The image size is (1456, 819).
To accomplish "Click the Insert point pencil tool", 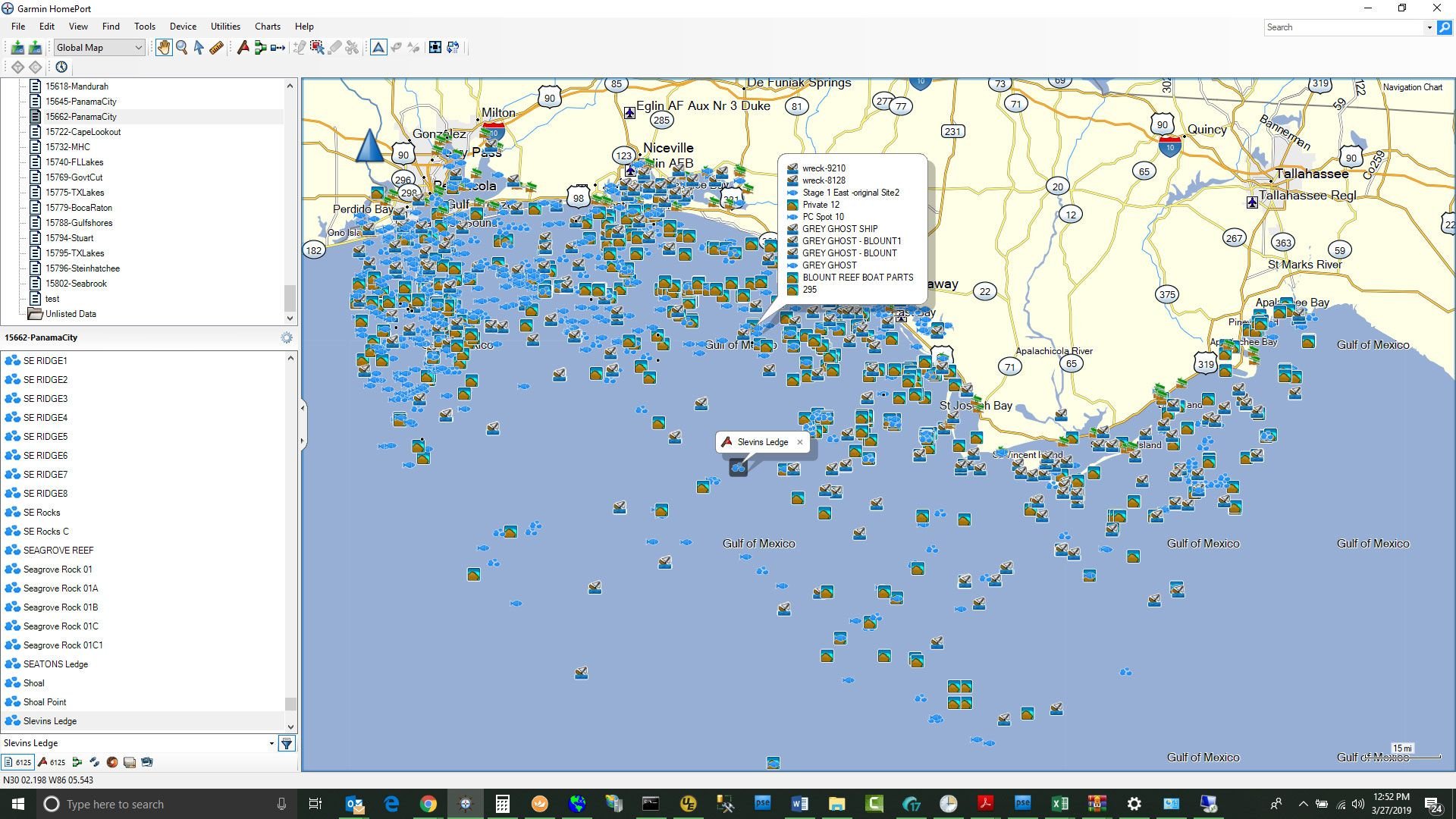I will (x=300, y=48).
